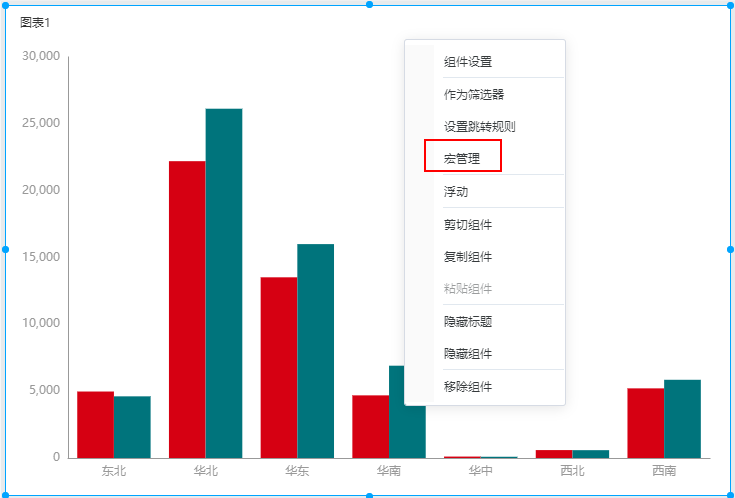Click the teal 西南 bar
This screenshot has width=735, height=498.
coord(682,419)
